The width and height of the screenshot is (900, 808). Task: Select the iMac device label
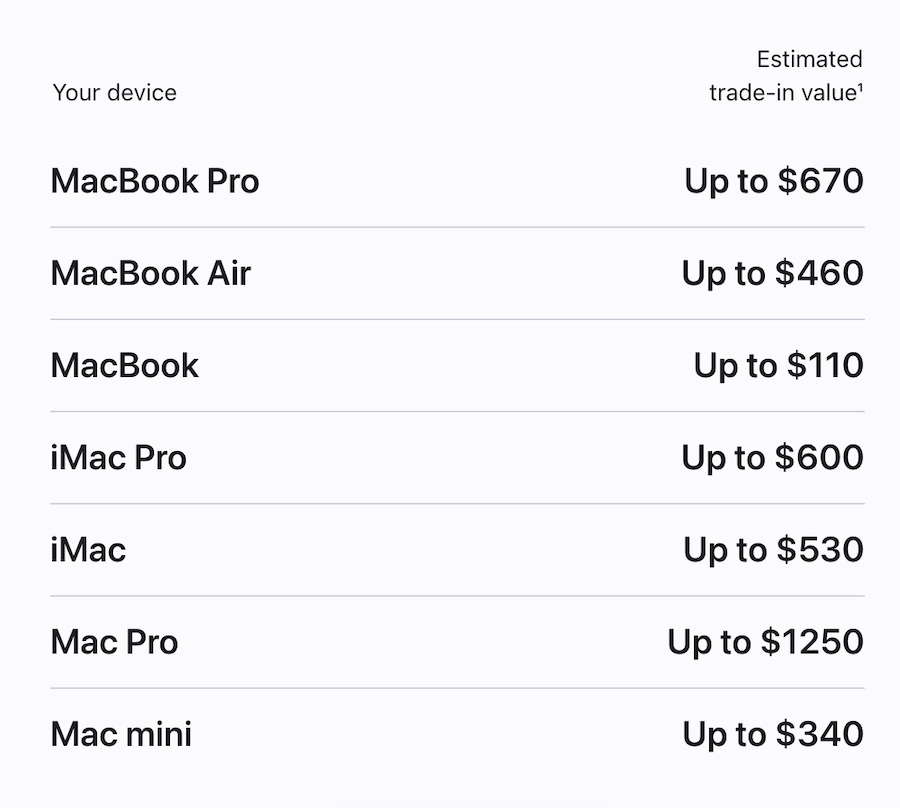[88, 549]
